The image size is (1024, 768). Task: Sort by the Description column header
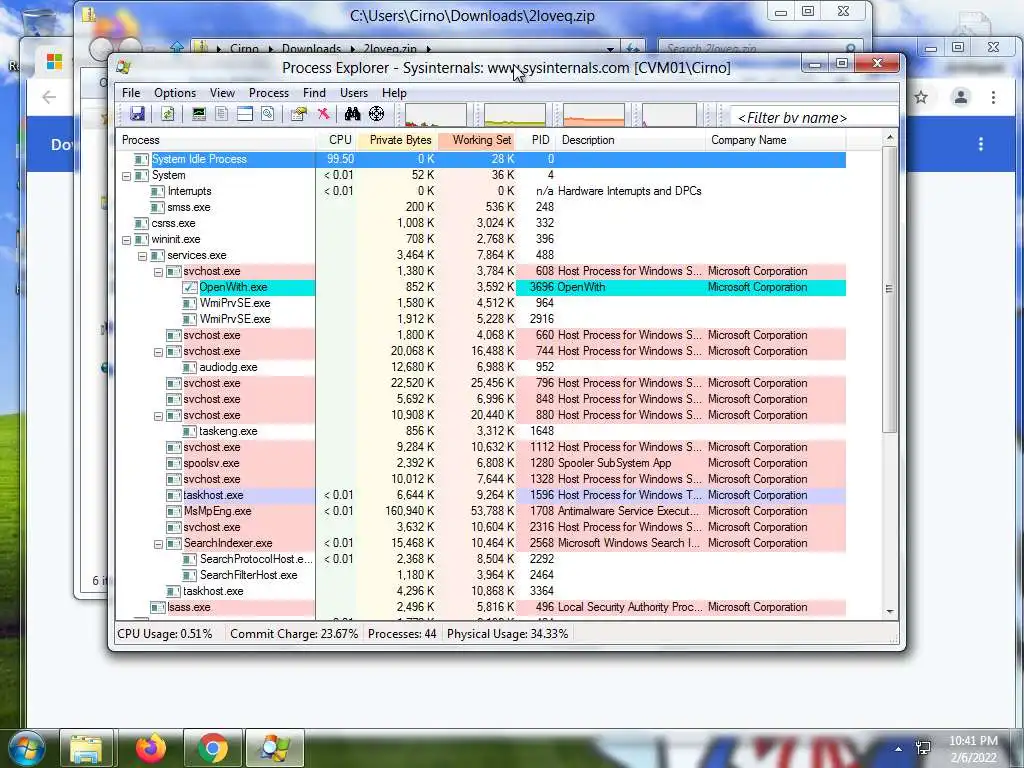[x=631, y=140]
